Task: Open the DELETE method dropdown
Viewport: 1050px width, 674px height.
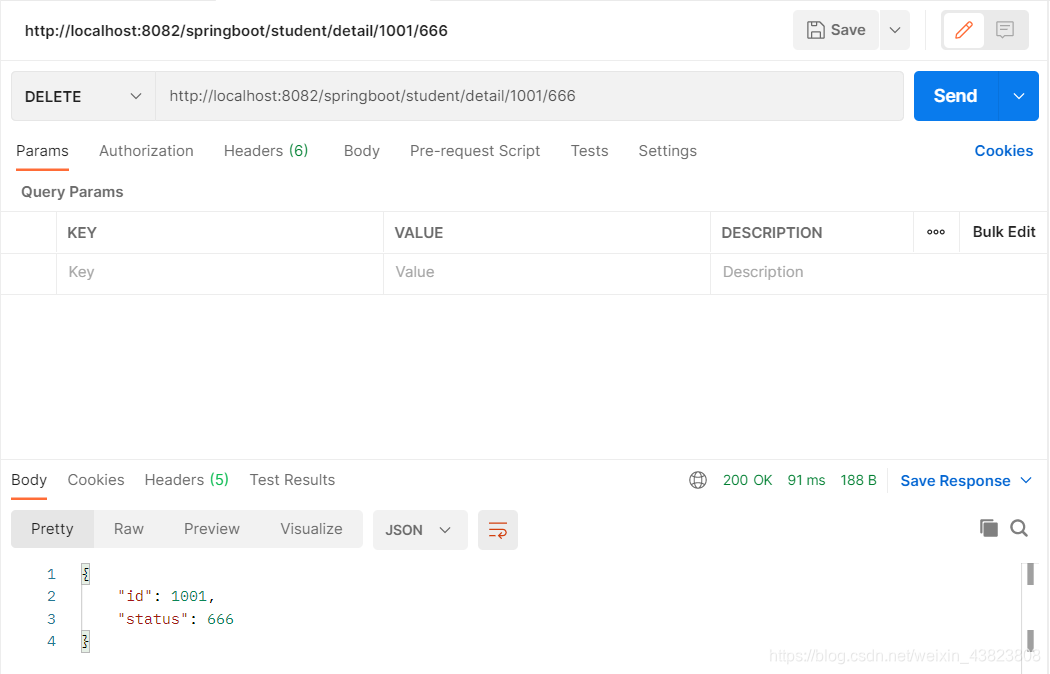Action: (84, 96)
